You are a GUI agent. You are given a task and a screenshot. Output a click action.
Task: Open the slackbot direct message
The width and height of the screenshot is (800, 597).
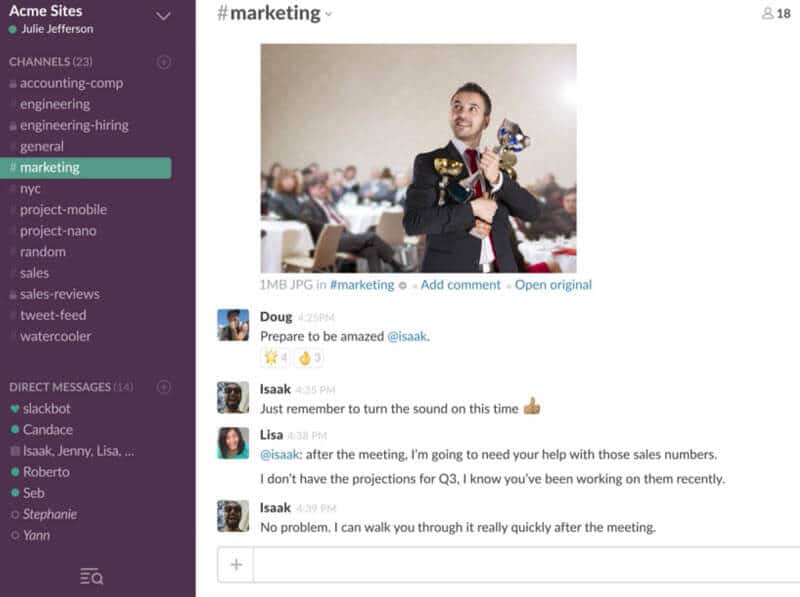coord(46,409)
